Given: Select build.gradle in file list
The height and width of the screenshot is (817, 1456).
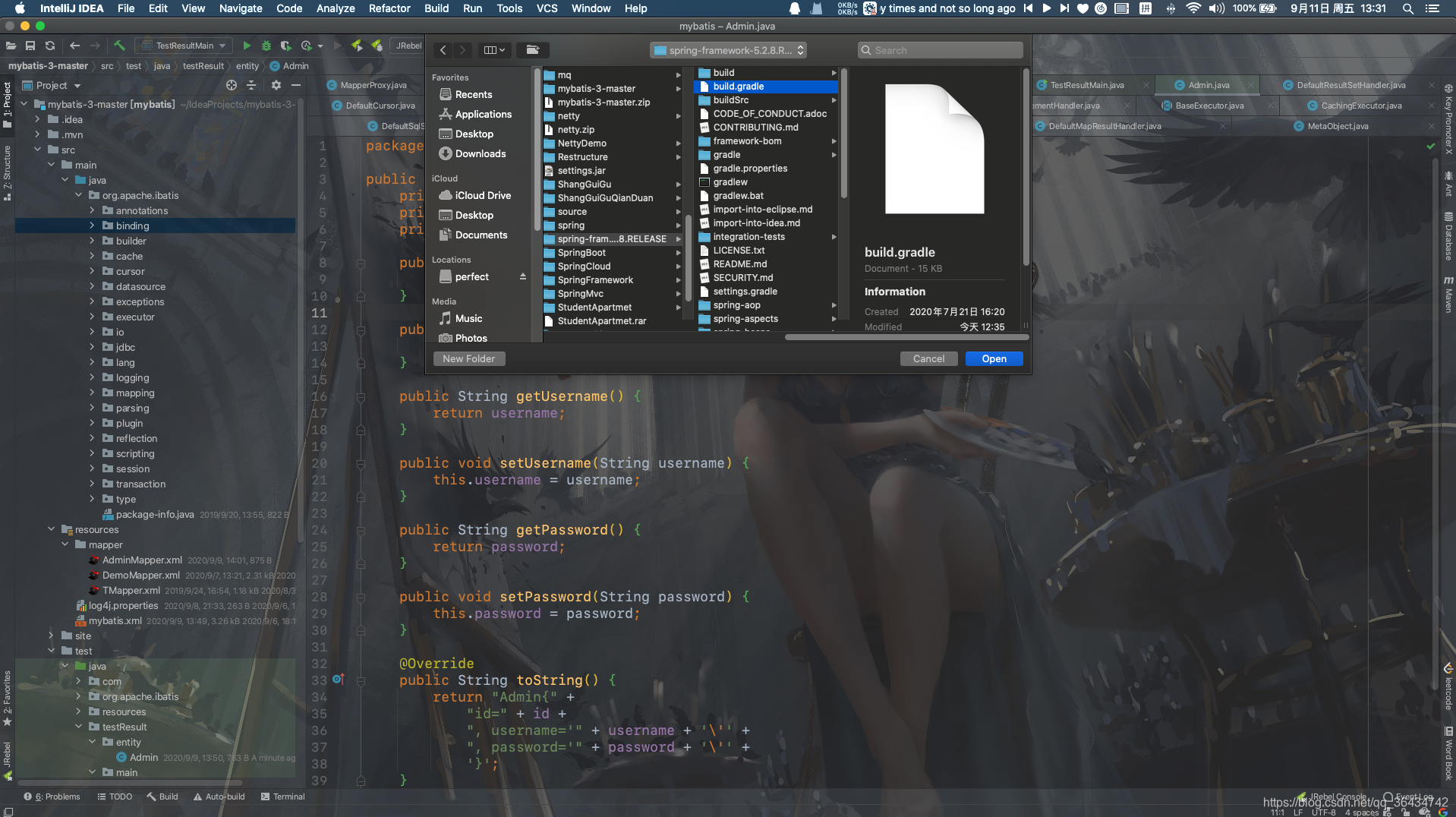Looking at the screenshot, I should (x=767, y=87).
